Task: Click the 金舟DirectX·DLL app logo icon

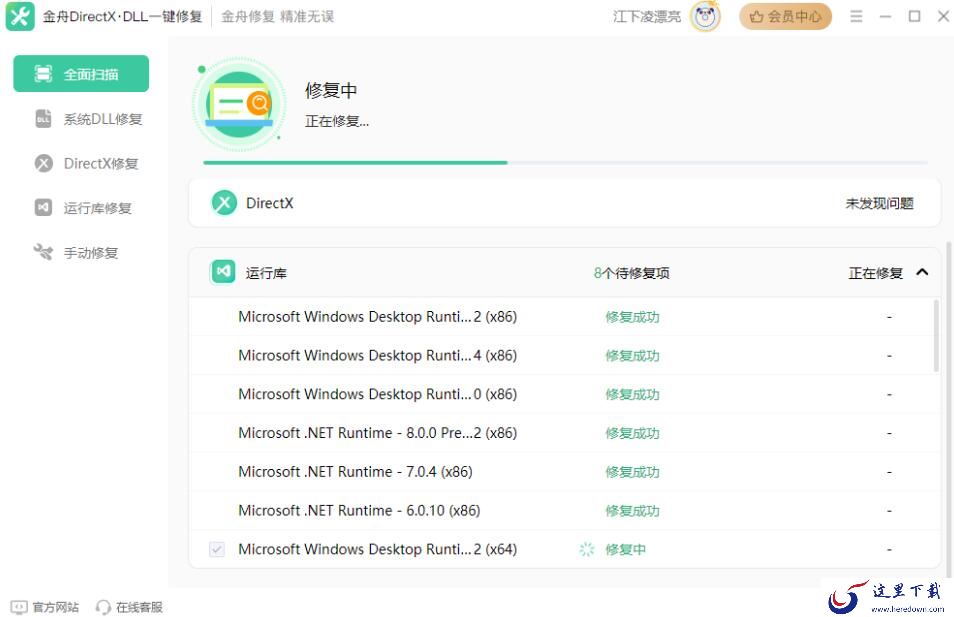Action: [x=19, y=16]
